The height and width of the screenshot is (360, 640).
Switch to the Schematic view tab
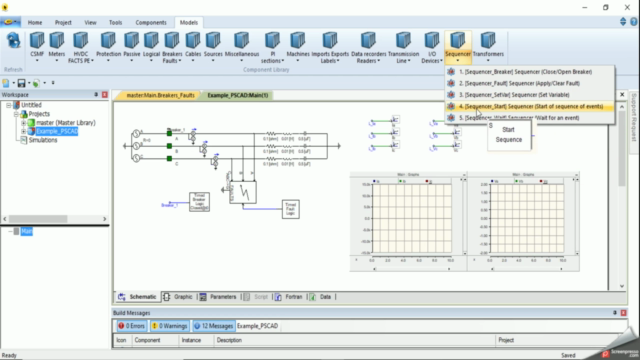138,297
